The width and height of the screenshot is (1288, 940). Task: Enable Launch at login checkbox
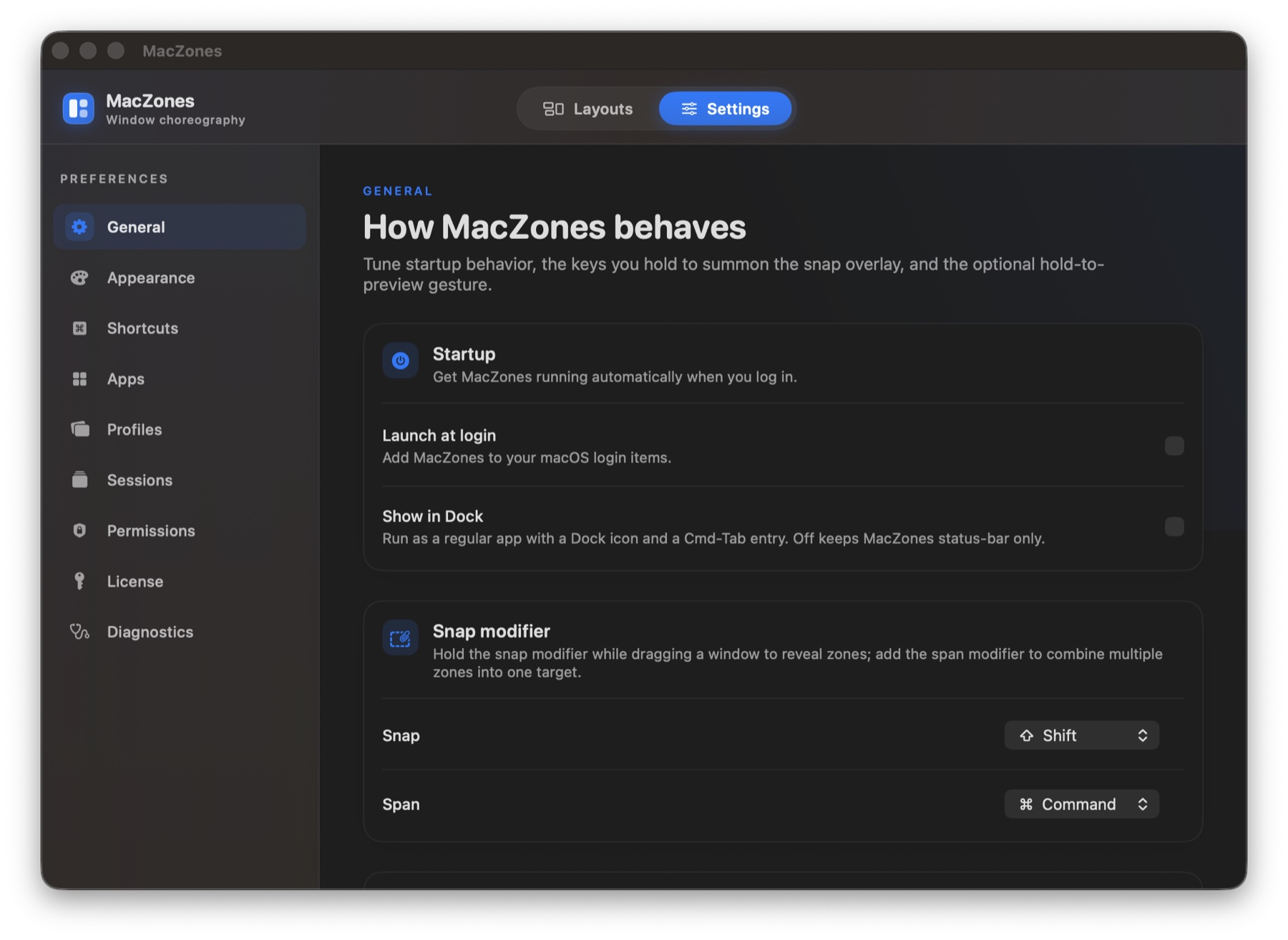[x=1174, y=446]
